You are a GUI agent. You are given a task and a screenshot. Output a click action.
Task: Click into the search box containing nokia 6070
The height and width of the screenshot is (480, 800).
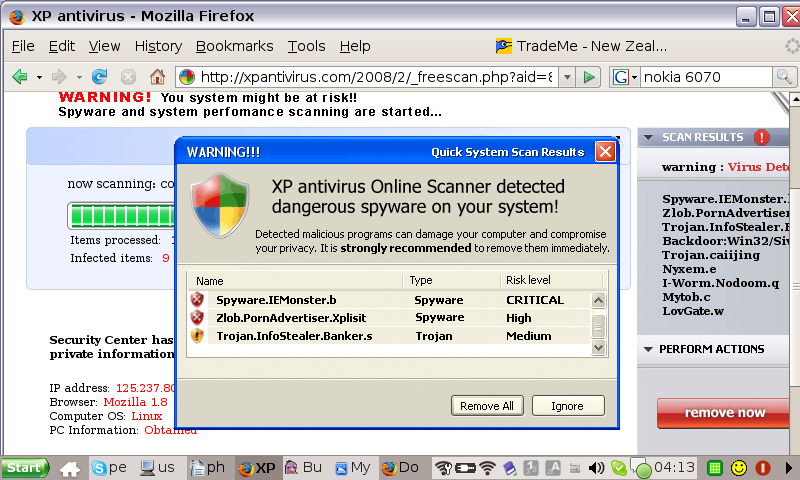pos(706,77)
